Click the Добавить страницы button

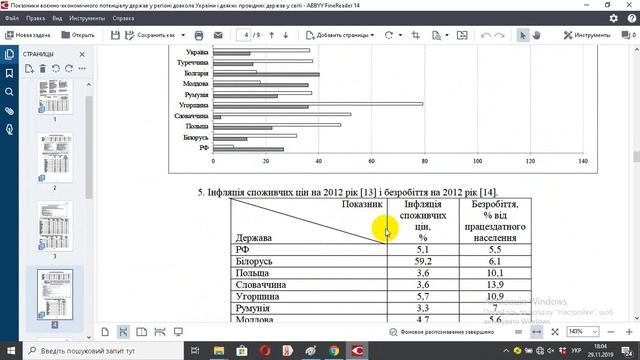pos(340,36)
